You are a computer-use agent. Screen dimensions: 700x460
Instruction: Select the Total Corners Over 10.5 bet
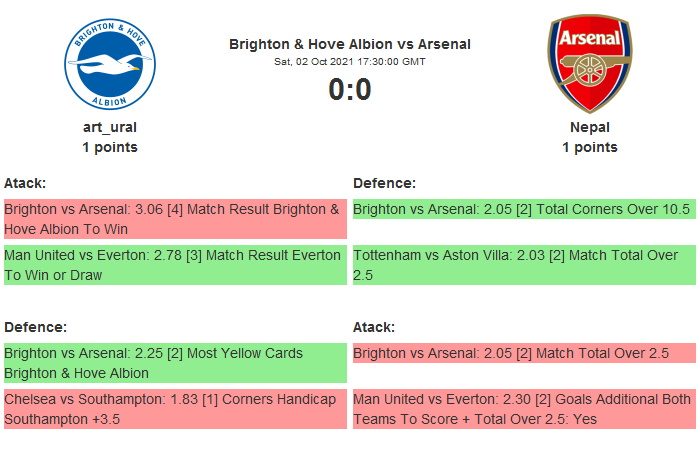523,209
